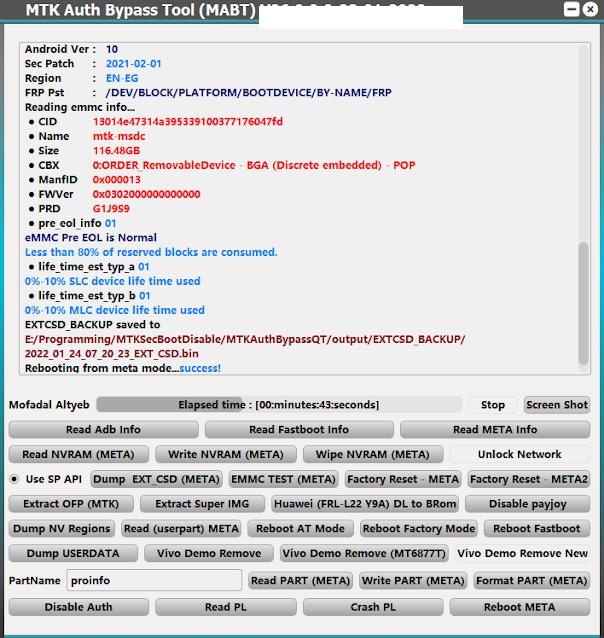
Task: Click the Sec Patch date 2021-02-01
Action: coord(133,64)
